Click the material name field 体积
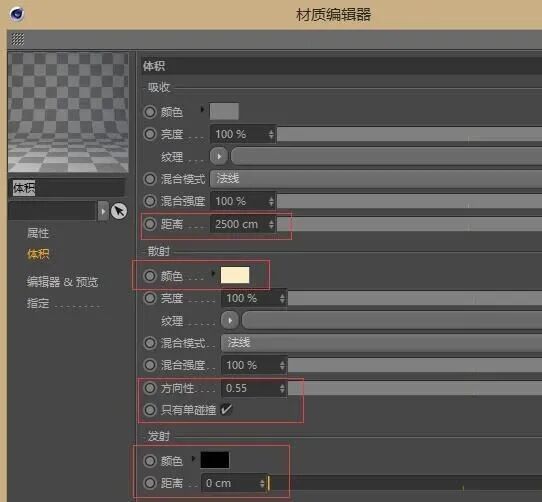 click(x=66, y=188)
